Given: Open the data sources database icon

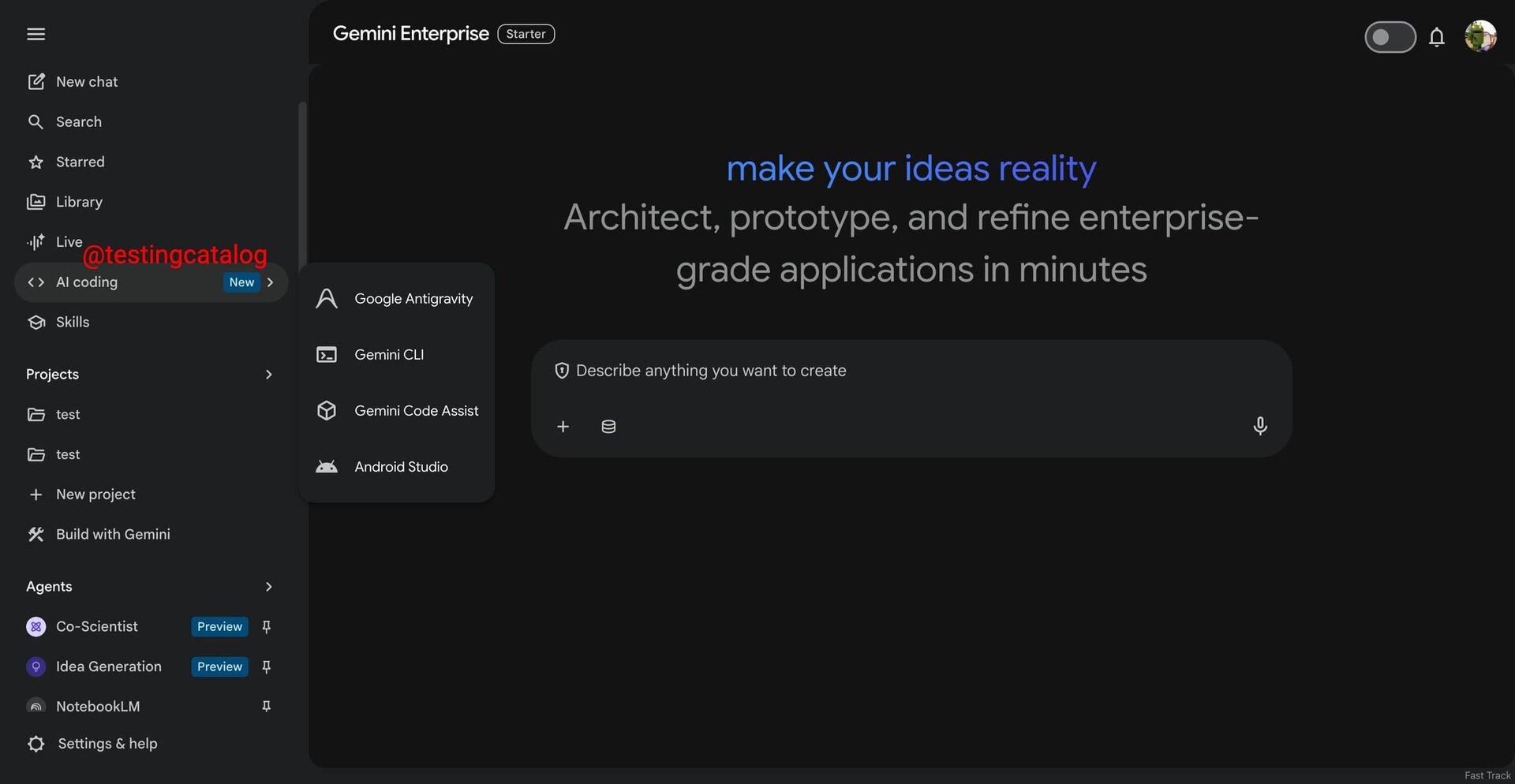Looking at the screenshot, I should click(608, 427).
